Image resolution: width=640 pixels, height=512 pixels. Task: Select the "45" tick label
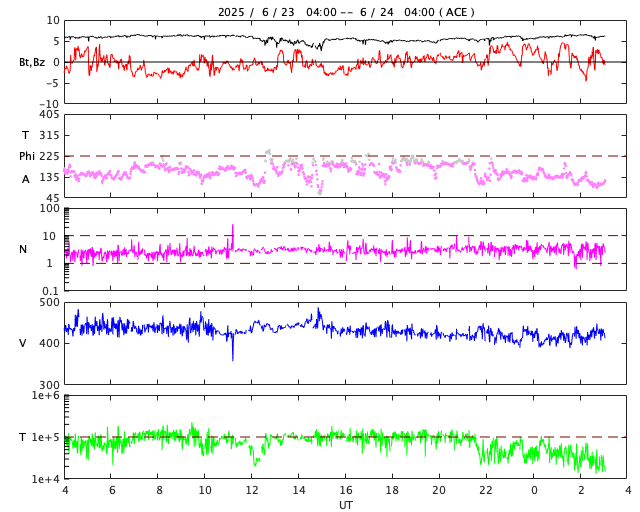click(x=53, y=198)
